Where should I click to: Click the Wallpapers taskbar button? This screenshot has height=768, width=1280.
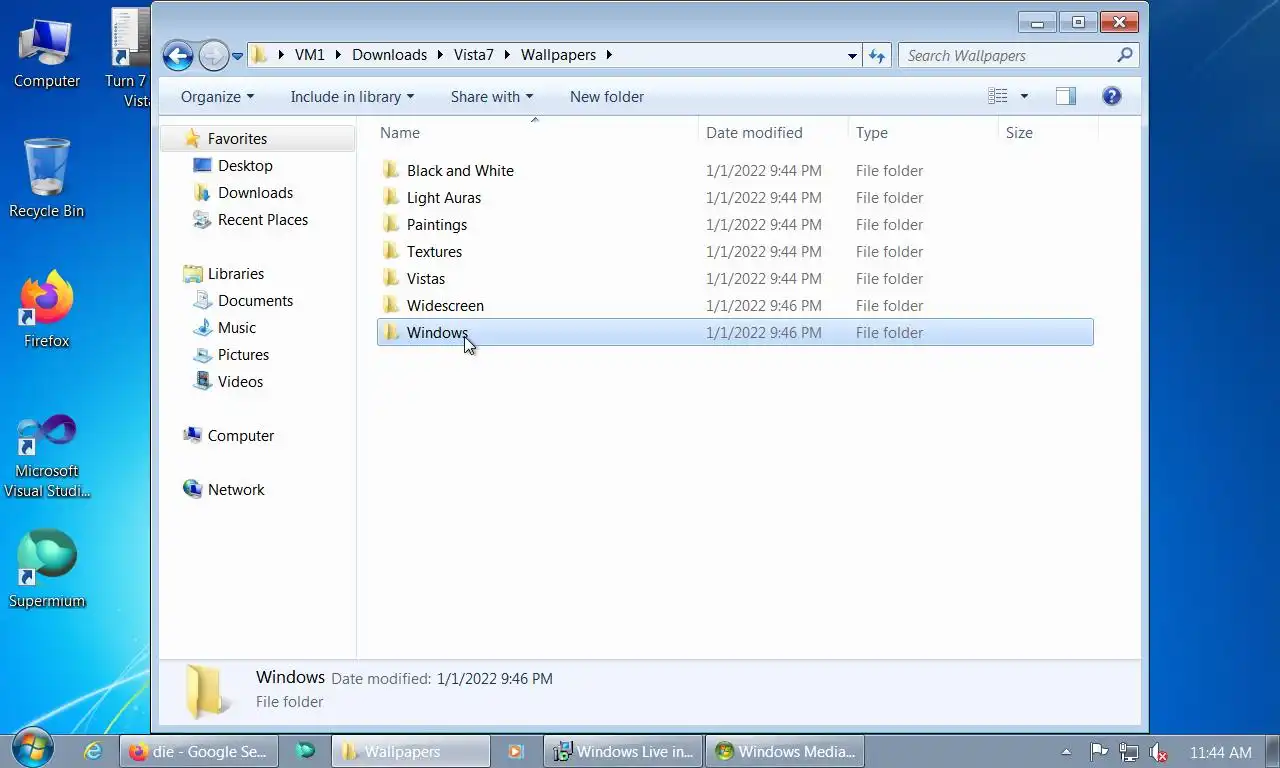[x=412, y=751]
